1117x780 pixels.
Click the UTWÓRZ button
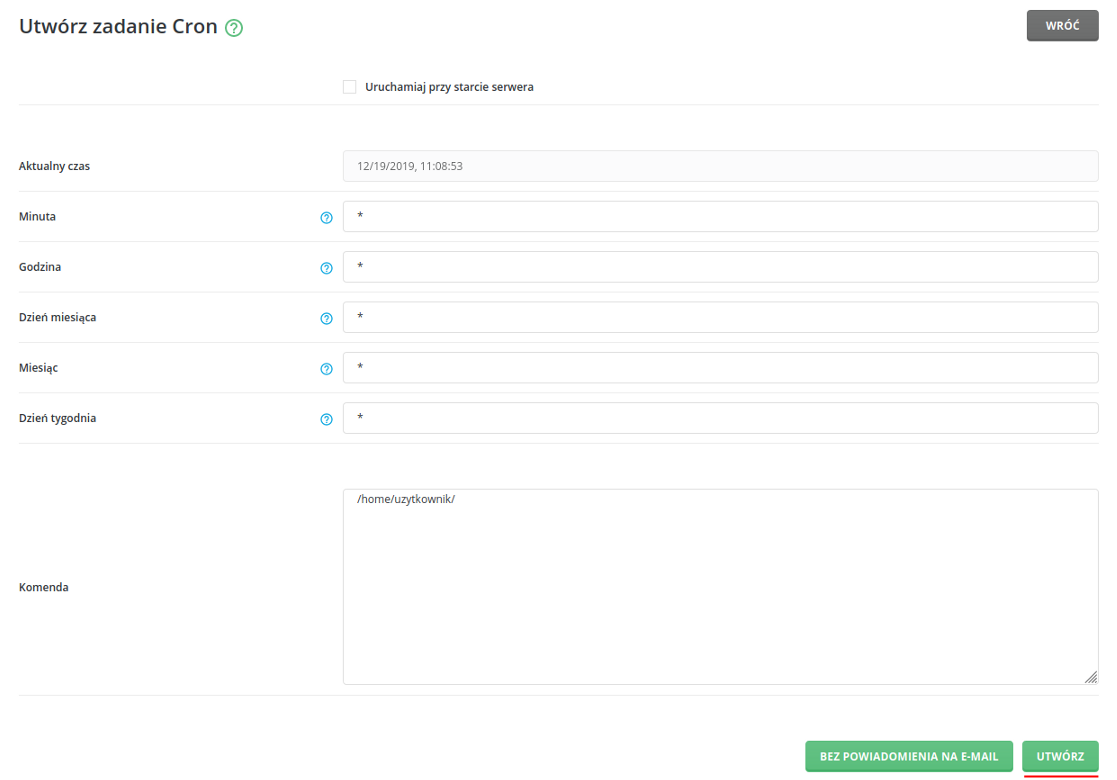tap(1060, 756)
